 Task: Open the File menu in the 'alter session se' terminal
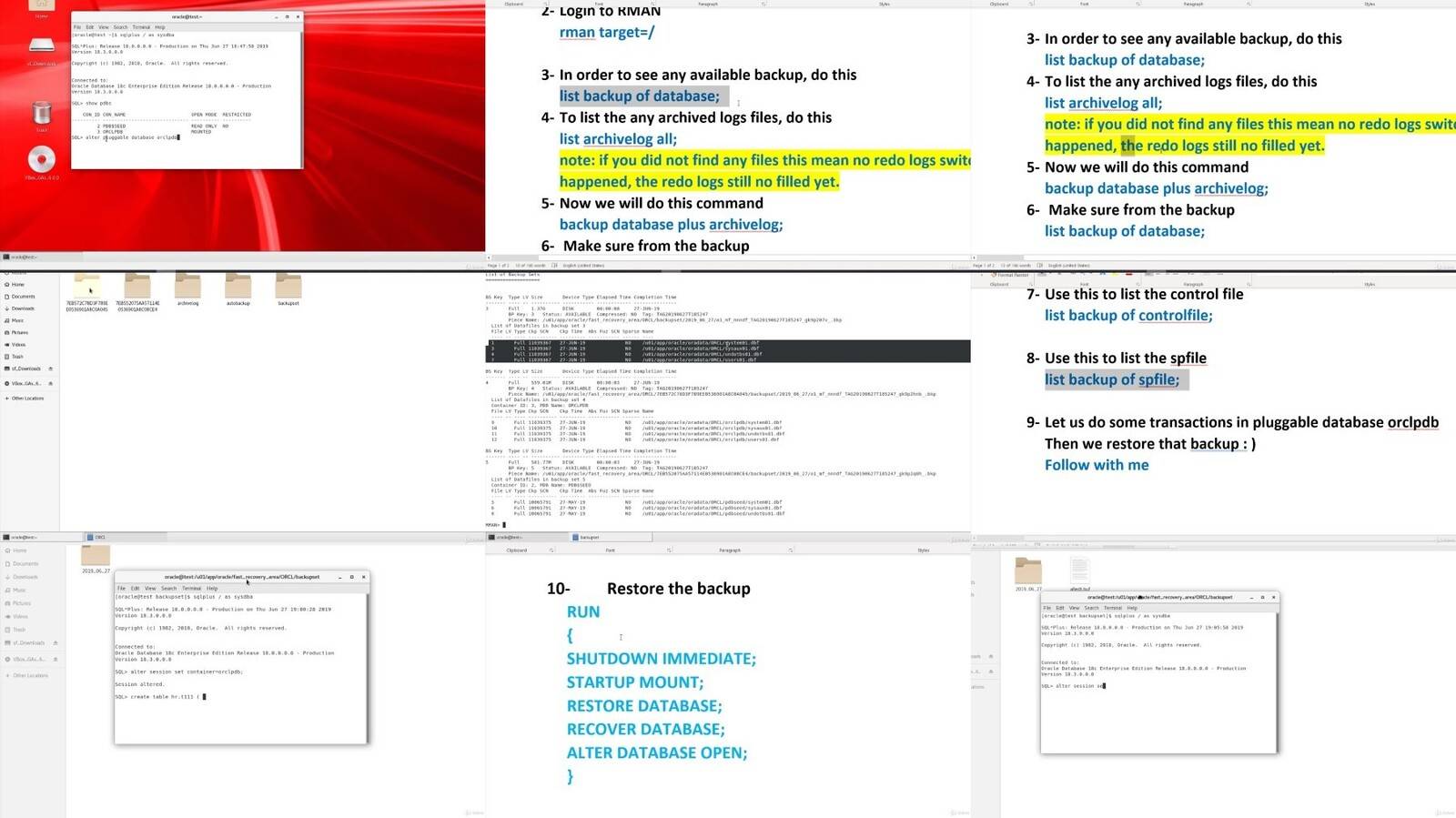1047,608
